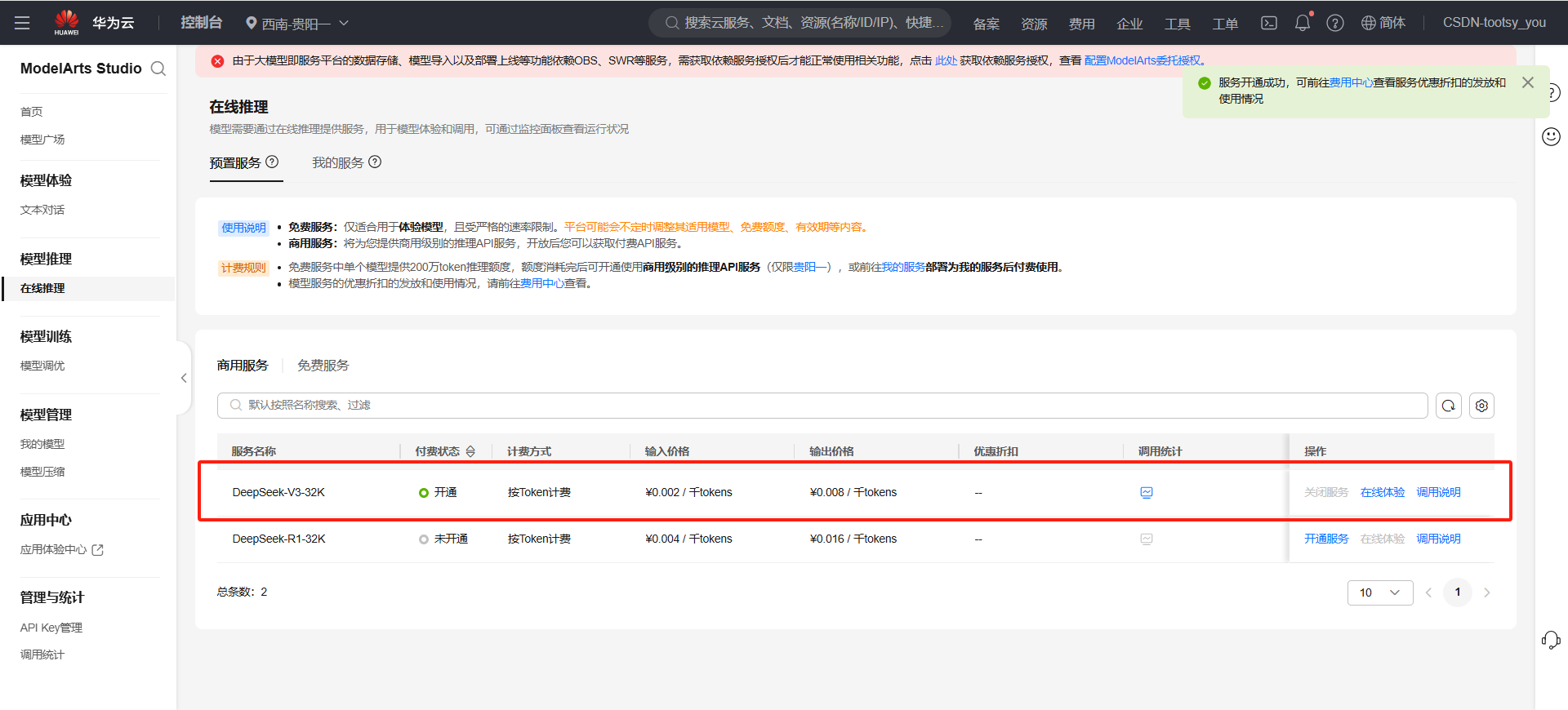Image resolution: width=1568 pixels, height=710 pixels.
Task: Click the refresh table button
Action: (x=1449, y=406)
